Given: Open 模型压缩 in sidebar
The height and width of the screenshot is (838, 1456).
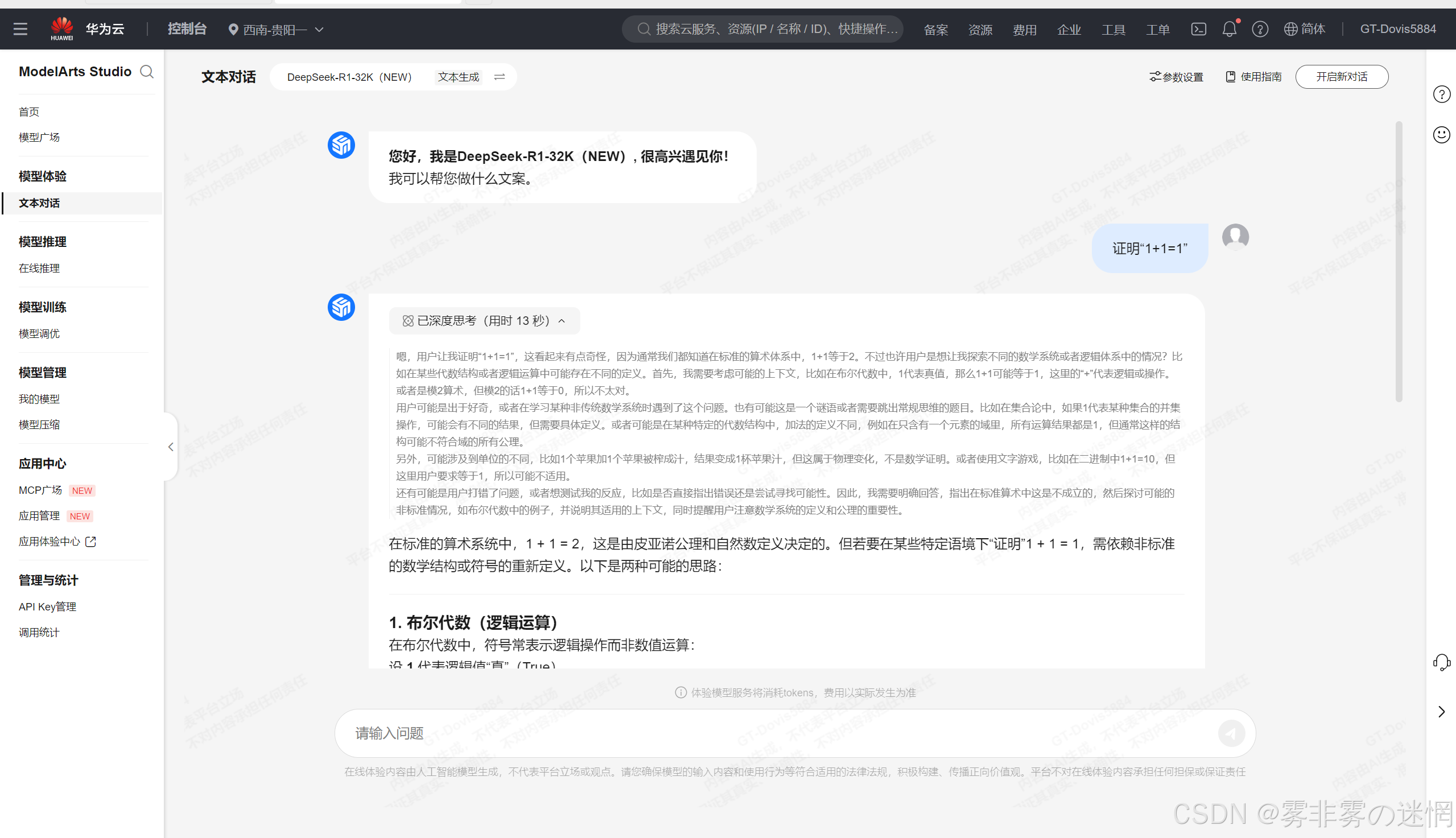Looking at the screenshot, I should 39,425.
